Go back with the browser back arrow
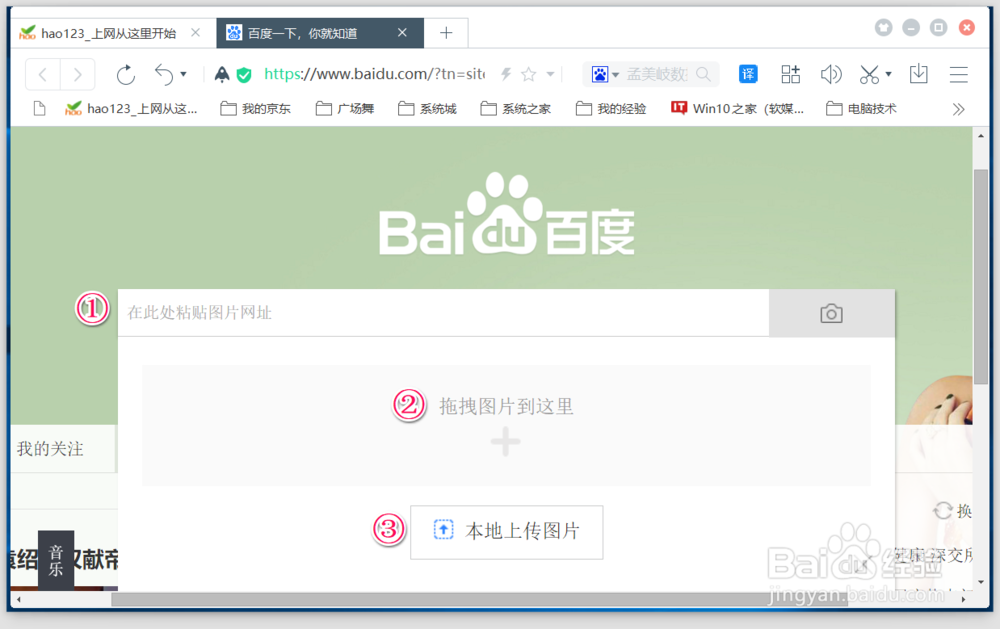 43,75
